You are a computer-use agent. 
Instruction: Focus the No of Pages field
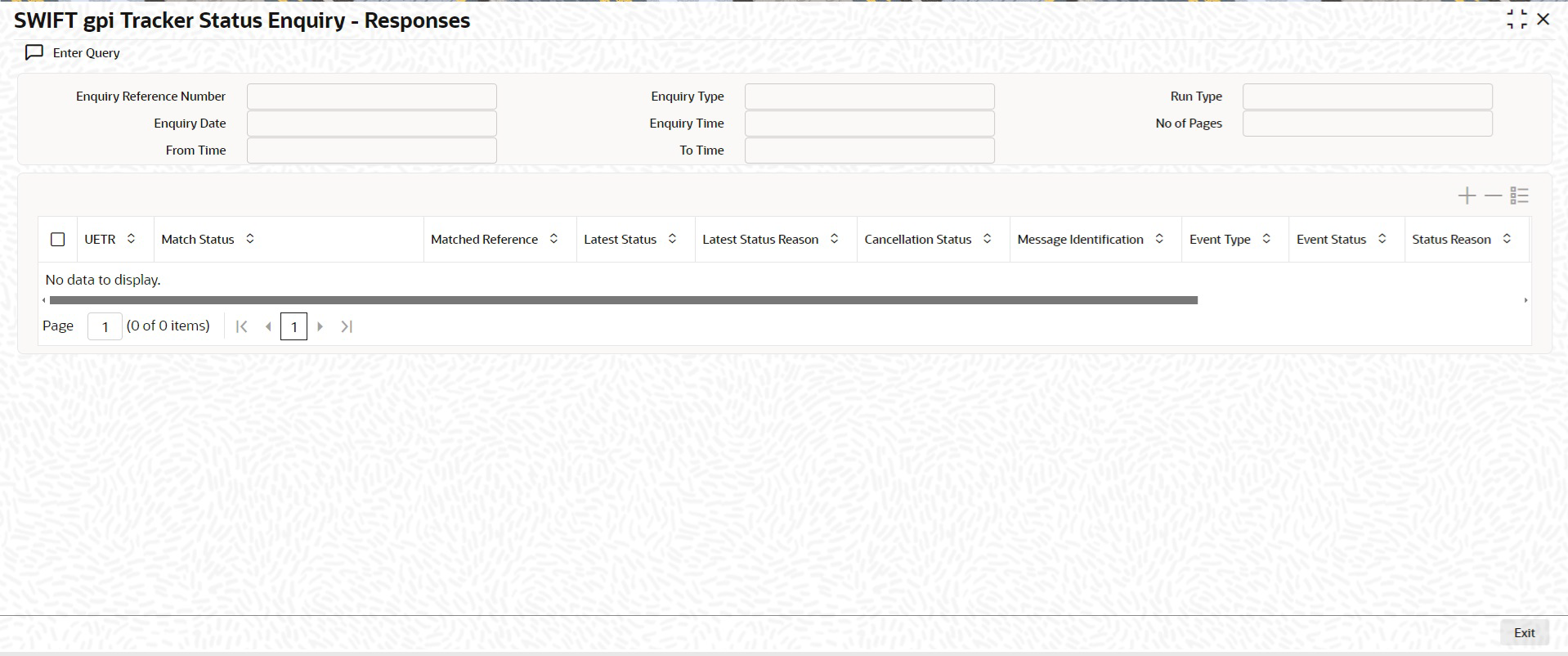coord(1368,124)
